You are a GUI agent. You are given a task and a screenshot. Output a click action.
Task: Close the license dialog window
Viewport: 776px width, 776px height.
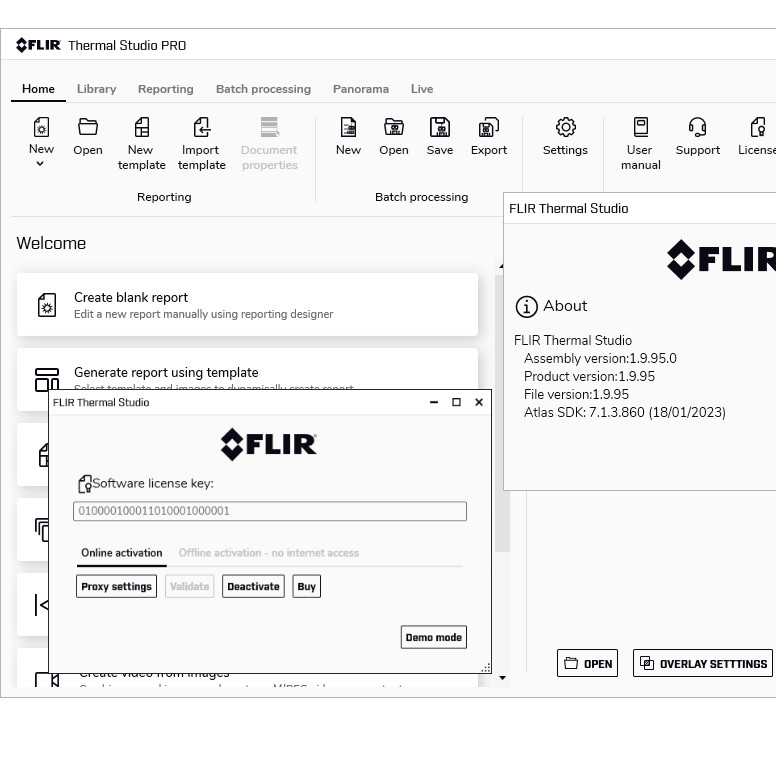click(479, 402)
